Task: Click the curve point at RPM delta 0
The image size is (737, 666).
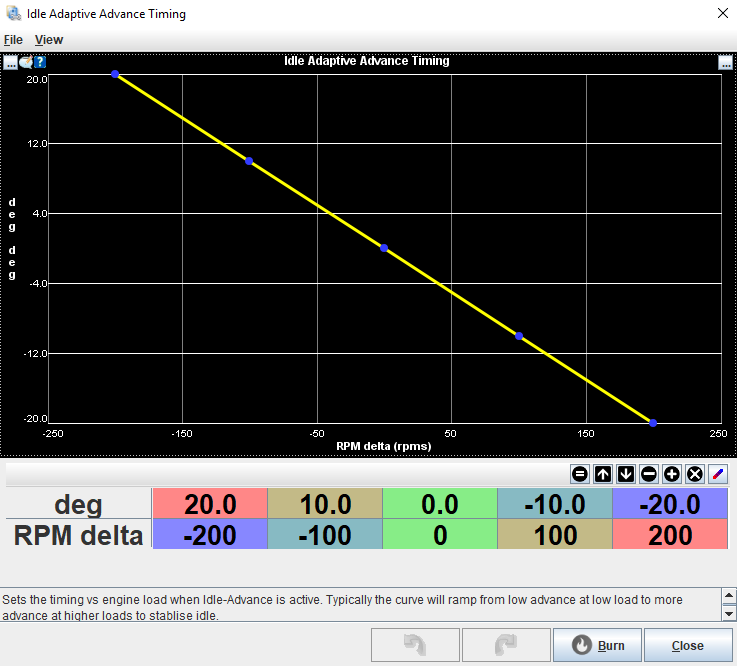Action: coord(384,248)
